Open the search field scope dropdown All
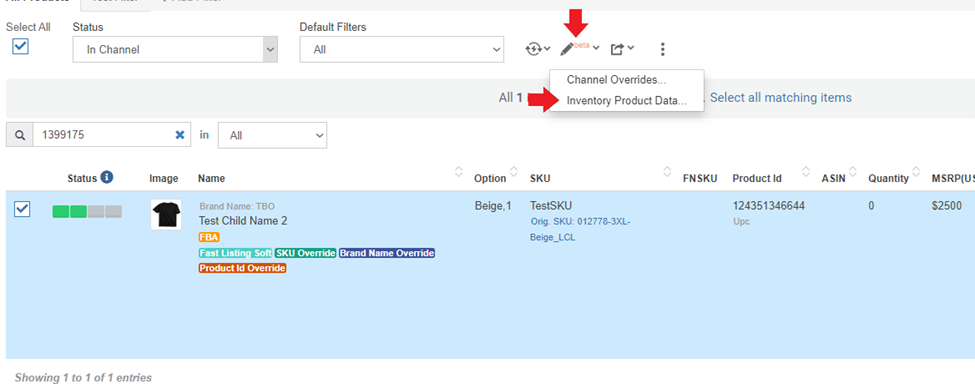Image resolution: width=975 pixels, height=389 pixels. pyautogui.click(x=272, y=135)
